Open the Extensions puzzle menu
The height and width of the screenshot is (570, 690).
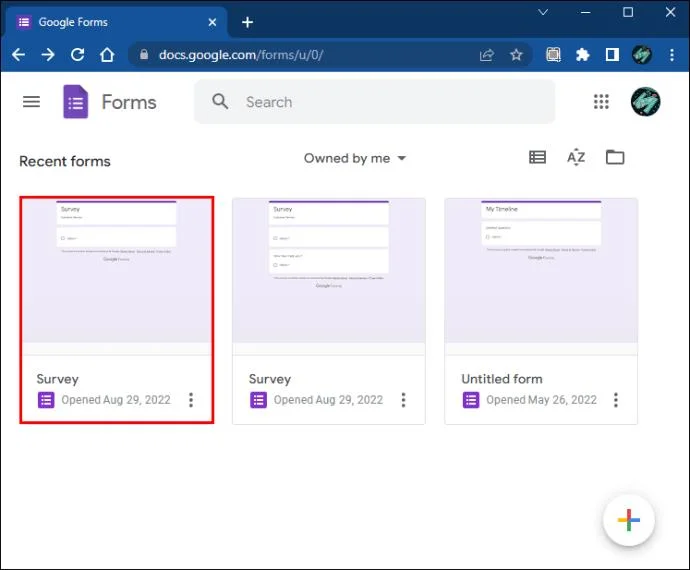(x=583, y=55)
